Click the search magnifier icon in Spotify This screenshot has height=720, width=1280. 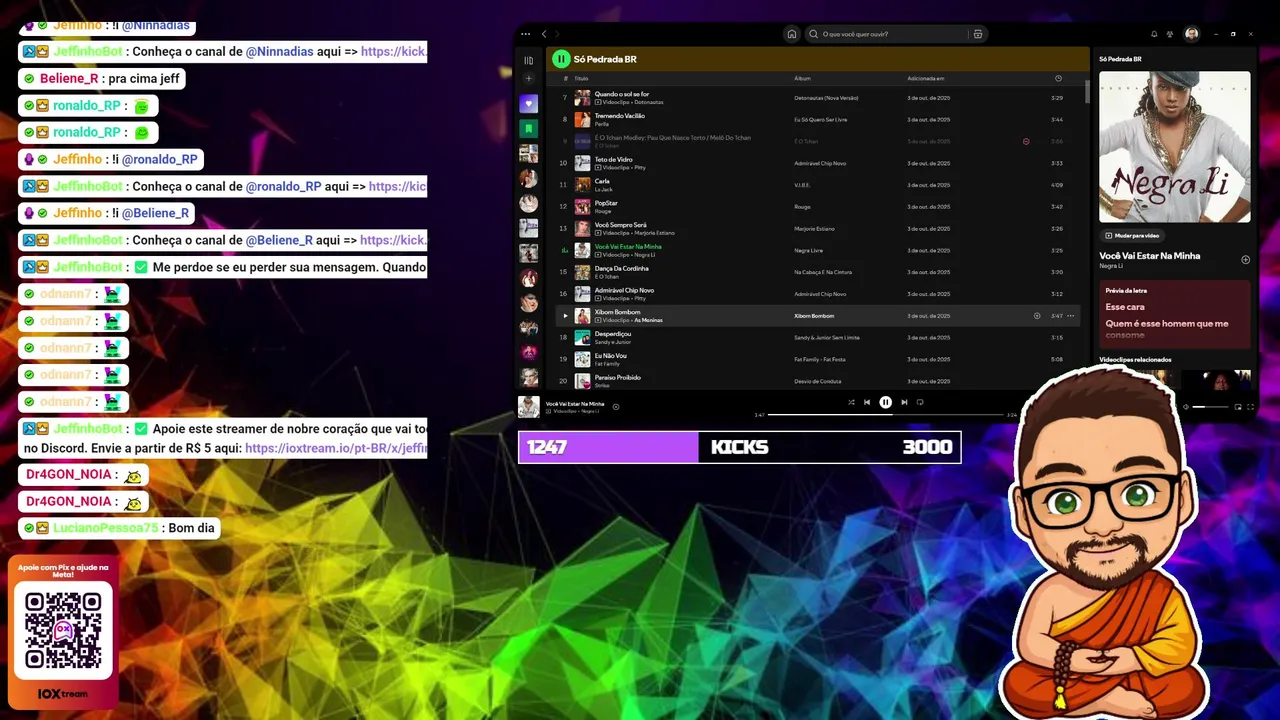(x=814, y=34)
